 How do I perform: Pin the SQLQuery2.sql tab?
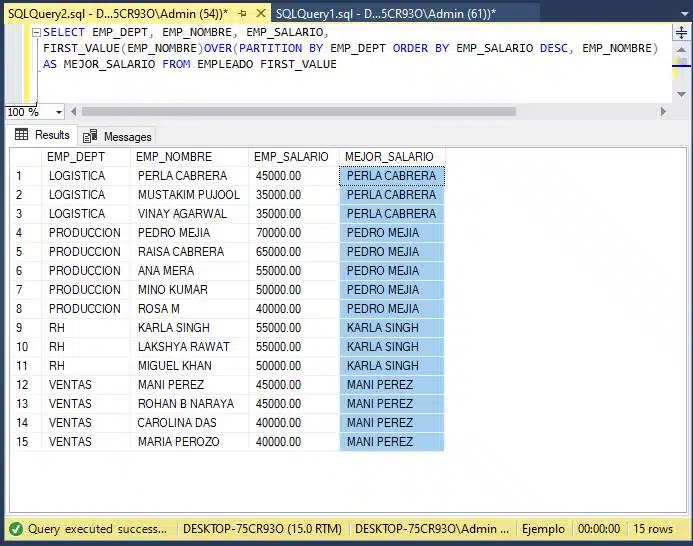point(242,14)
